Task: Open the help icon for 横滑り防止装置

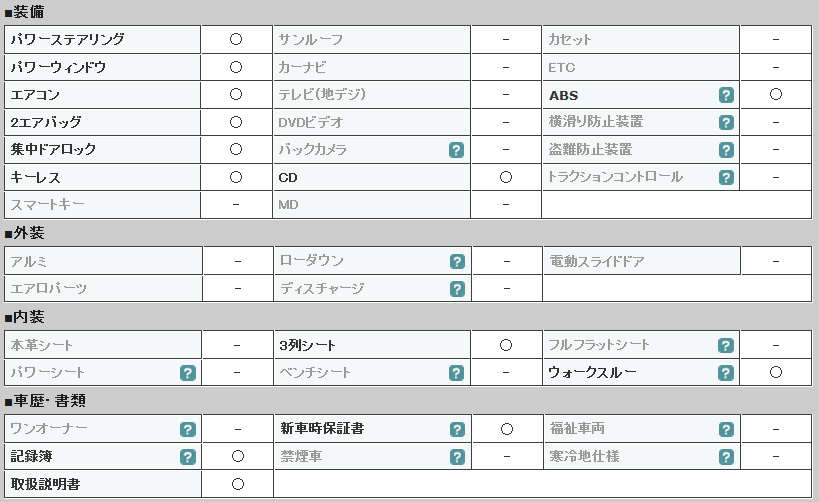Action: [726, 123]
